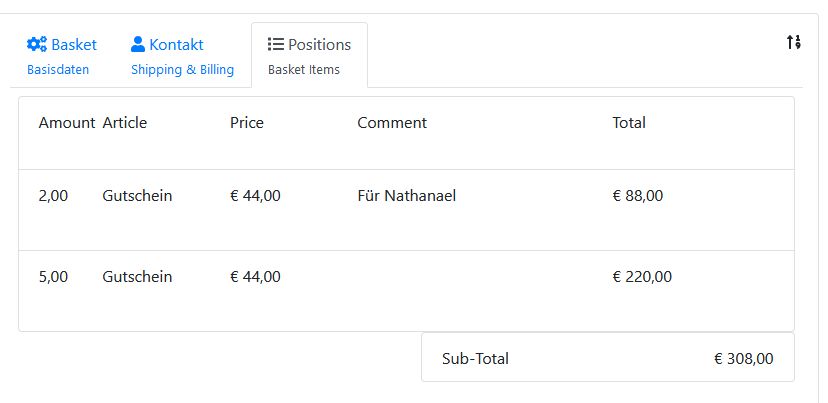
Task: Click the Amount column header
Action: pyautogui.click(x=67, y=123)
